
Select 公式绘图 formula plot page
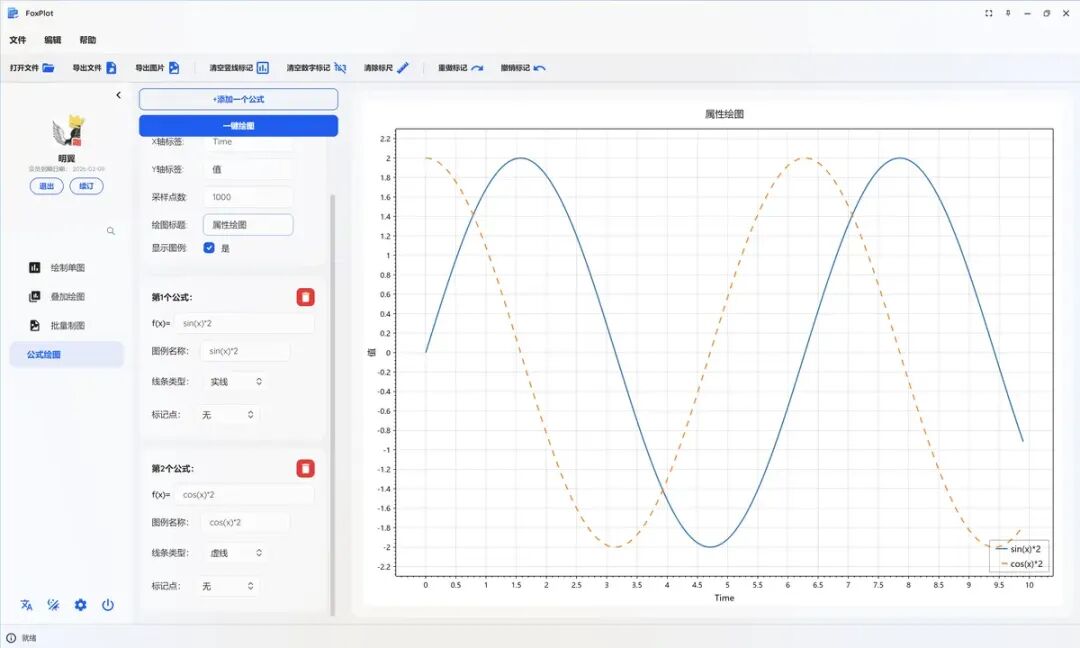click(x=67, y=355)
